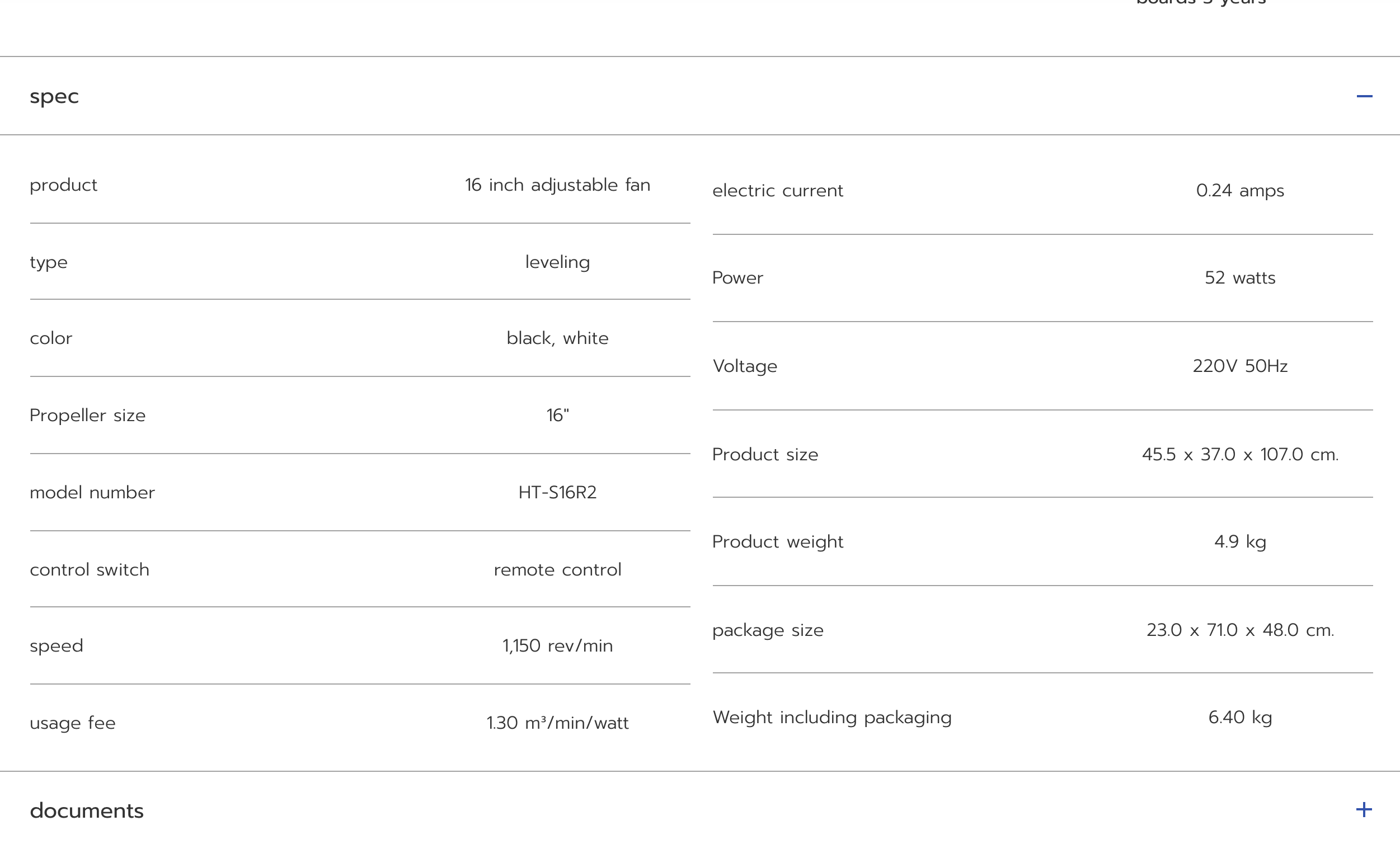The width and height of the screenshot is (1400, 849).
Task: Select the color value black, white
Action: (x=557, y=338)
